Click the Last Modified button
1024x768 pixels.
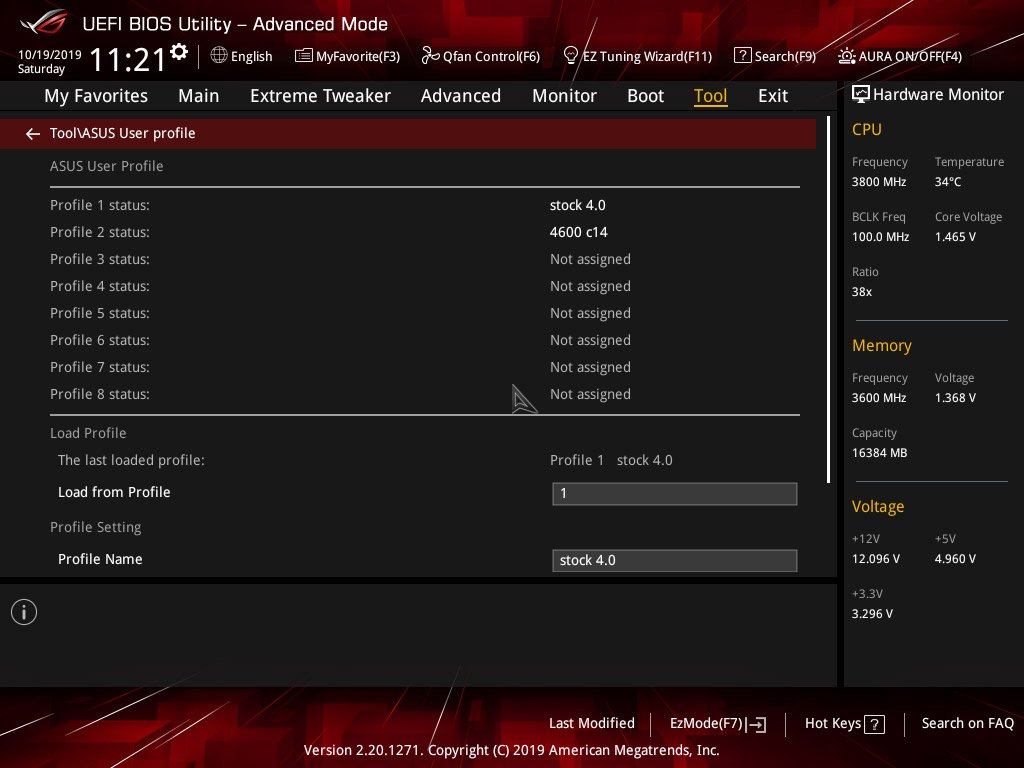(x=592, y=723)
